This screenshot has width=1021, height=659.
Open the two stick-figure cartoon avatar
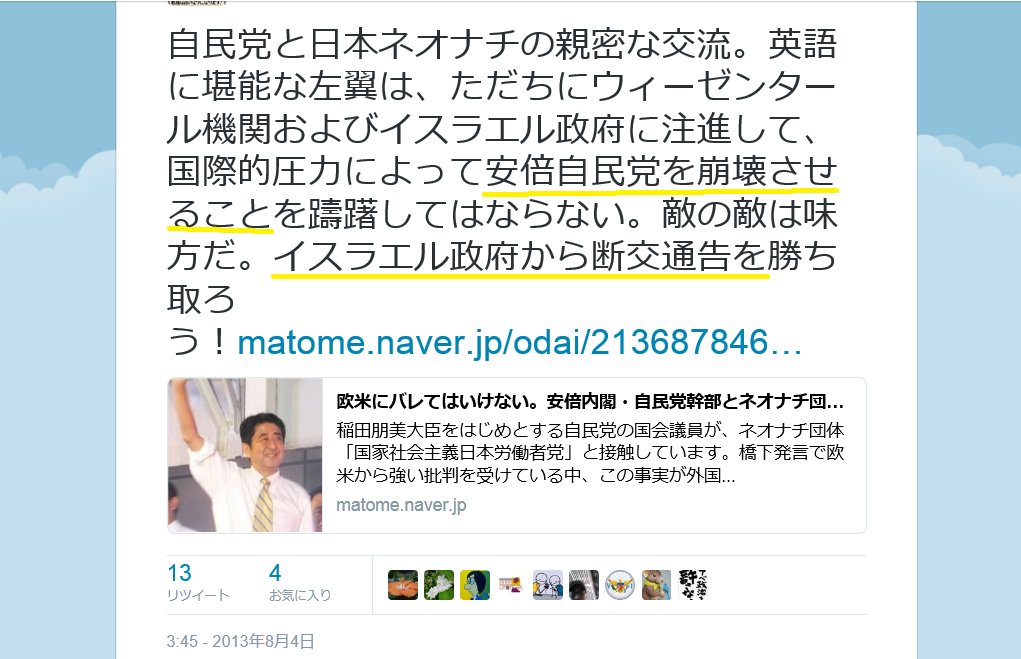pyautogui.click(x=548, y=585)
